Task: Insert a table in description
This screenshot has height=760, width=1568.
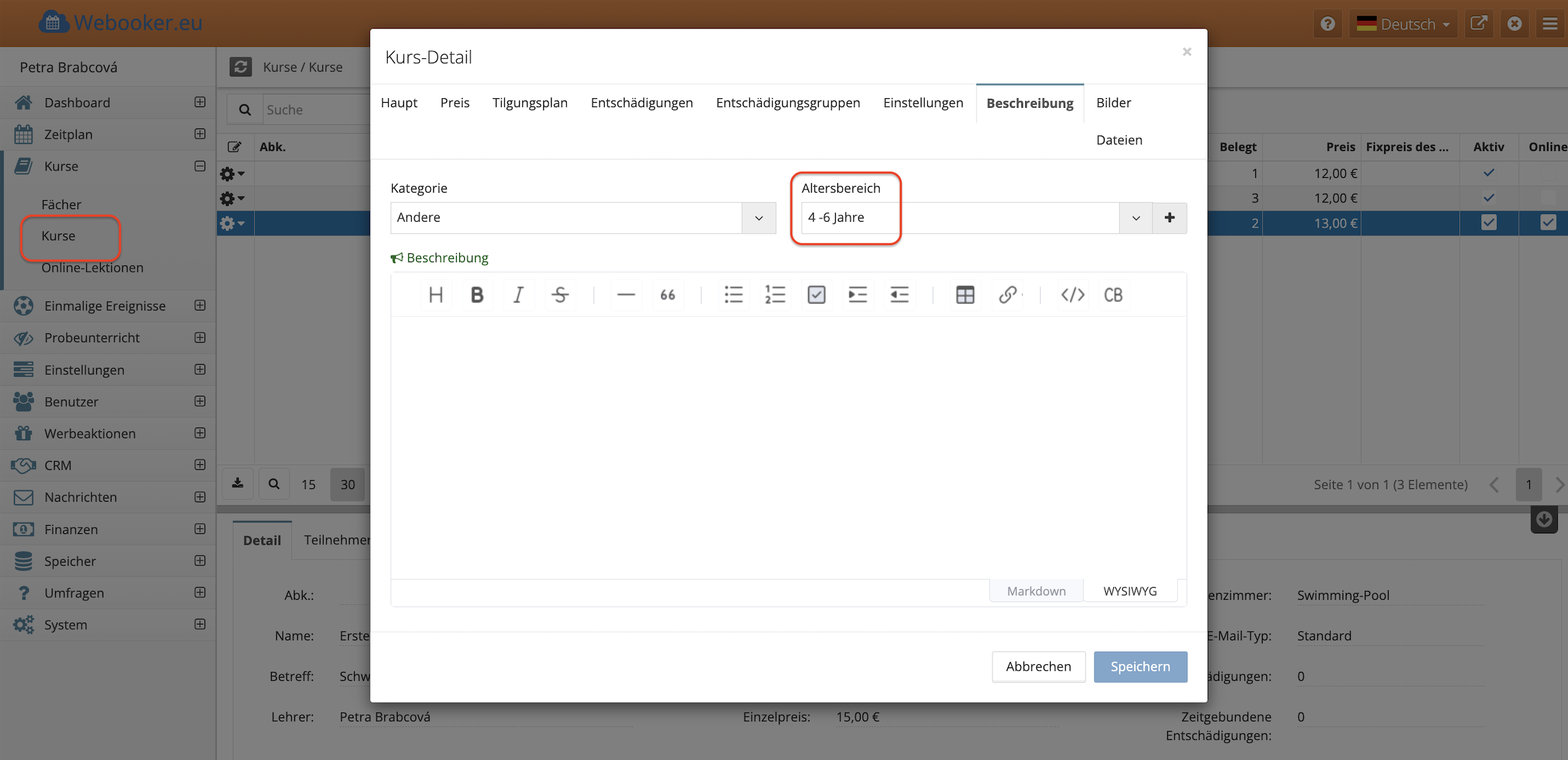Action: (964, 294)
